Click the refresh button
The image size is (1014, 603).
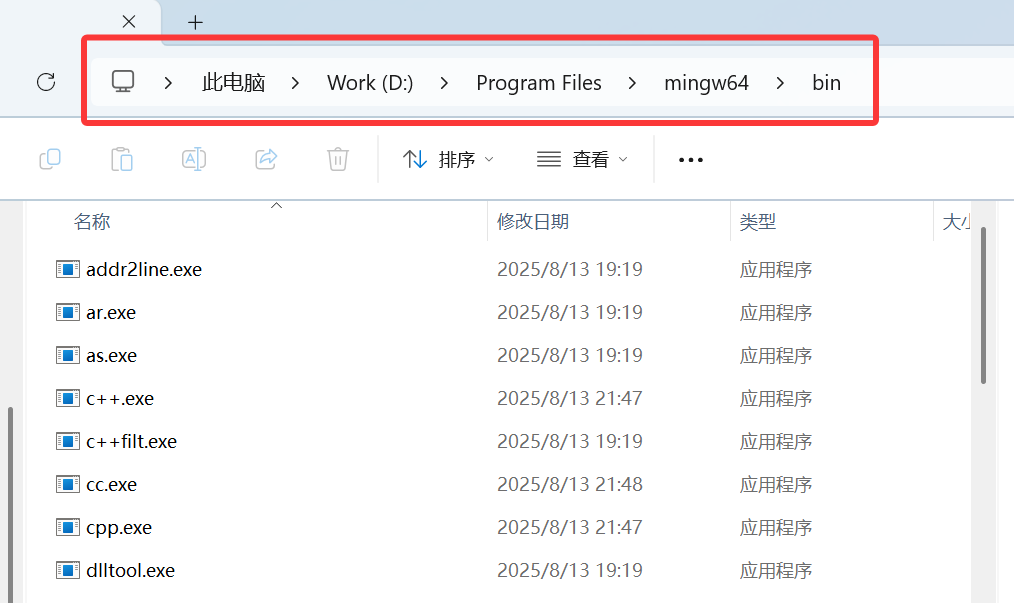46,82
